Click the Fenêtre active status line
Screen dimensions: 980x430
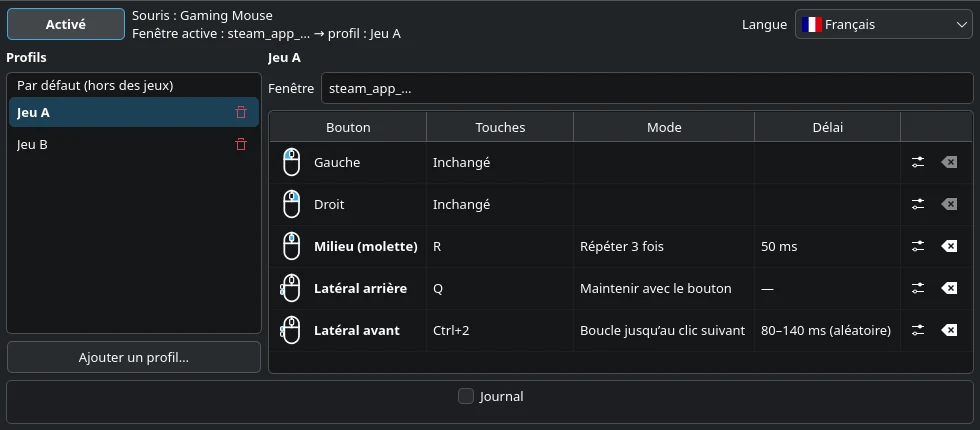pyautogui.click(x=266, y=34)
